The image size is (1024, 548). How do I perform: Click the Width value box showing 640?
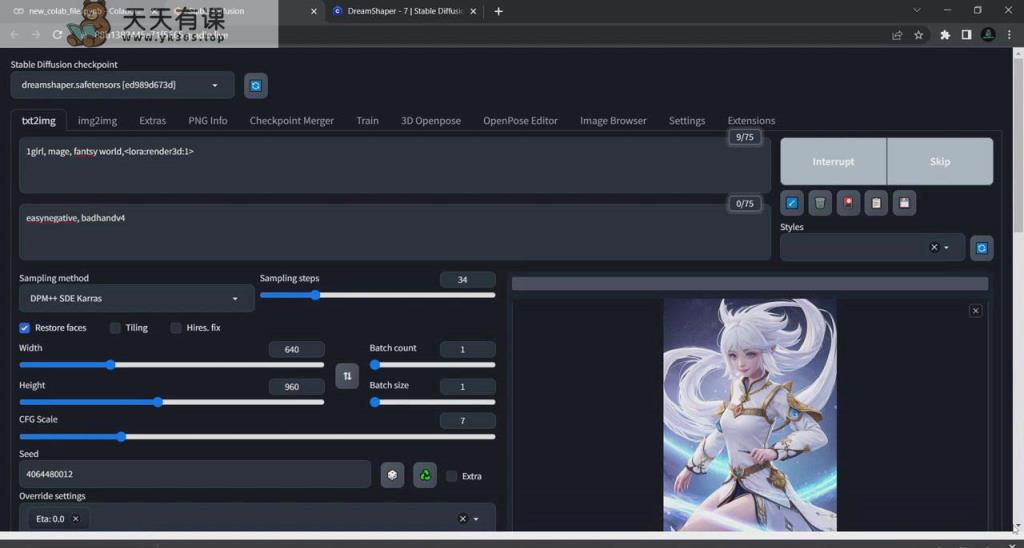click(296, 349)
